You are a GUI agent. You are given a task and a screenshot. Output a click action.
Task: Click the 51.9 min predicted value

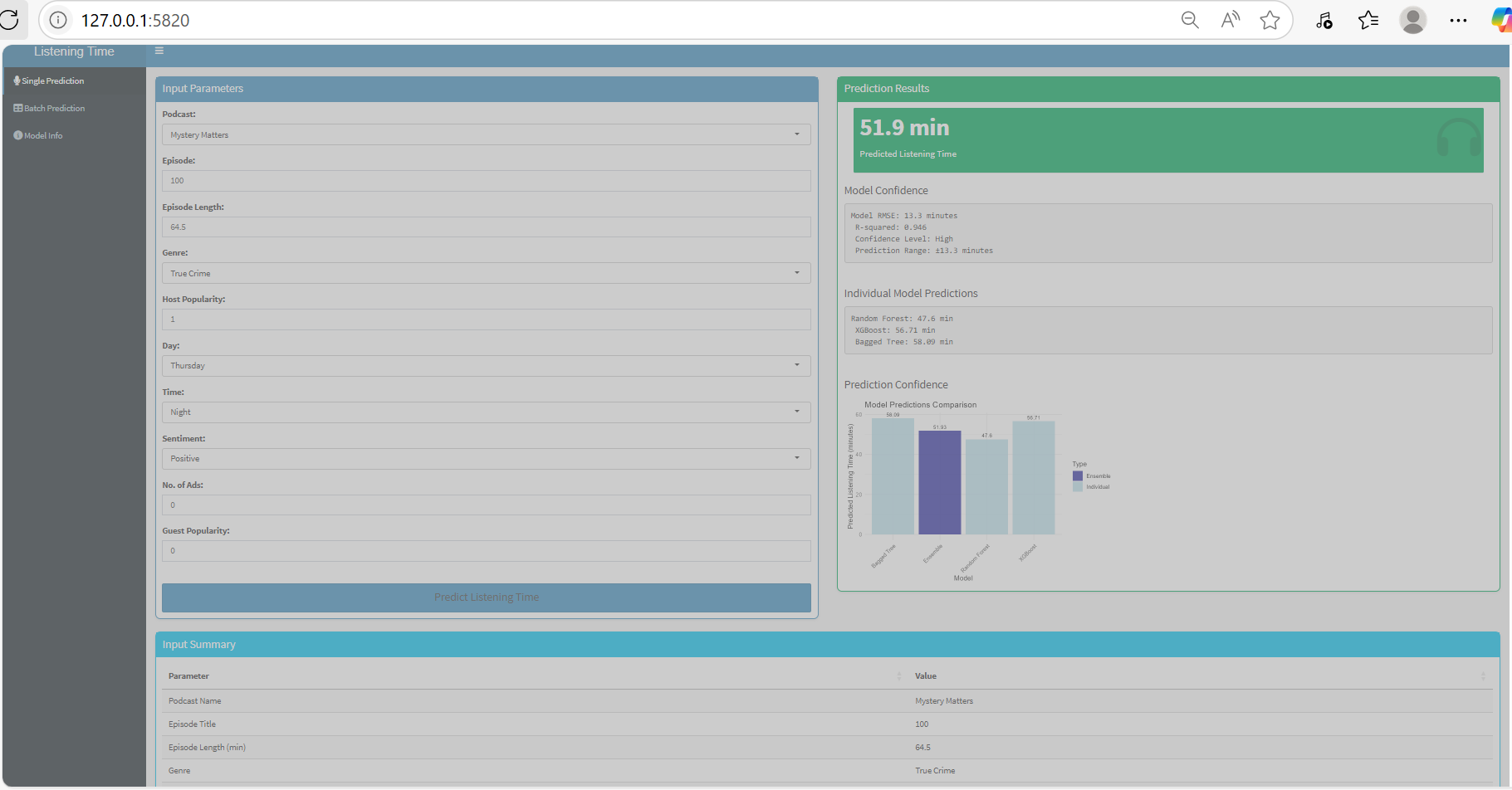[904, 128]
